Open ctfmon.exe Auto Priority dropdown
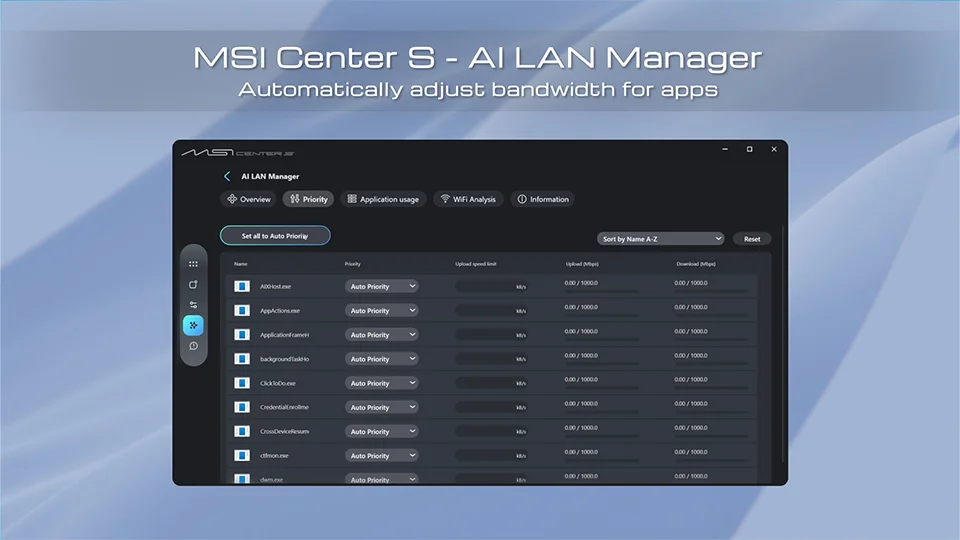Viewport: 960px width, 540px height. tap(382, 456)
